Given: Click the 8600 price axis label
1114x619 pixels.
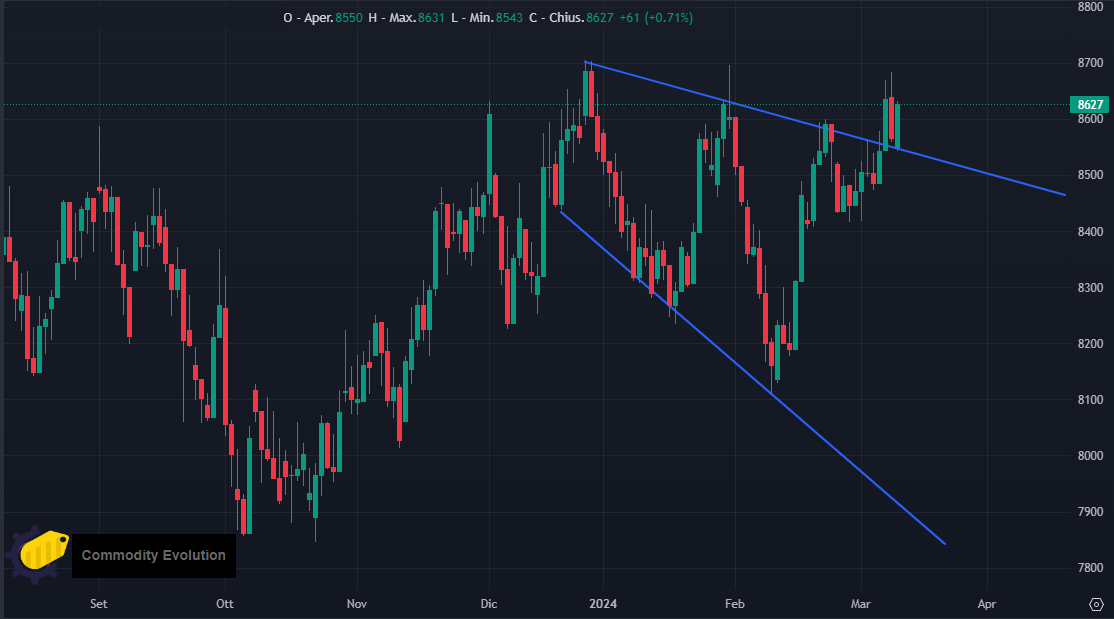Looking at the screenshot, I should tap(1091, 119).
